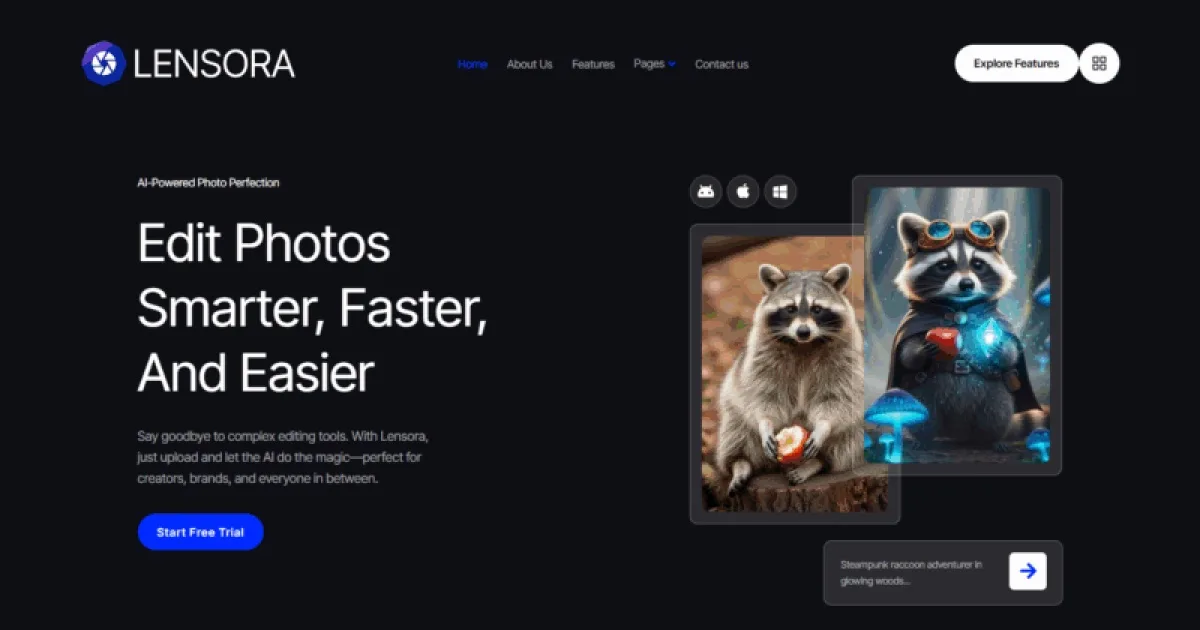
Task: Click the LENSORA brand name text
Action: pyautogui.click(x=214, y=64)
